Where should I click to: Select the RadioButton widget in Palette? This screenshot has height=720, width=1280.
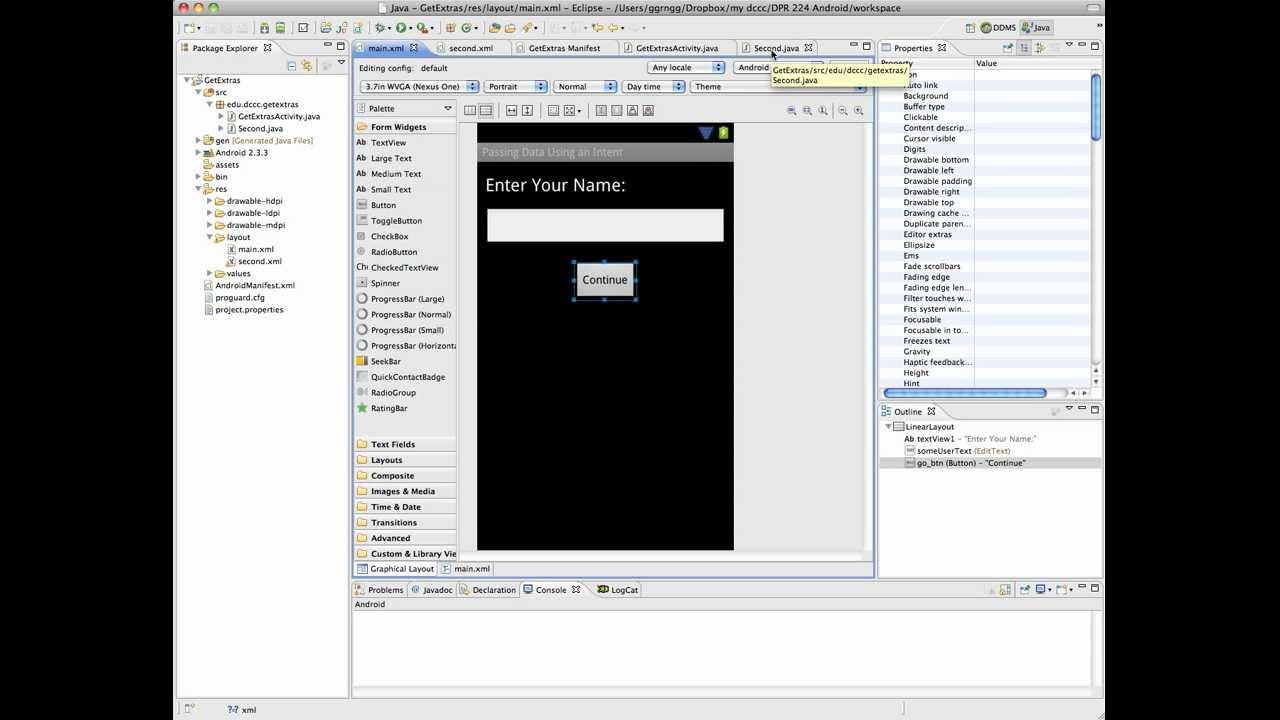[x=394, y=252]
